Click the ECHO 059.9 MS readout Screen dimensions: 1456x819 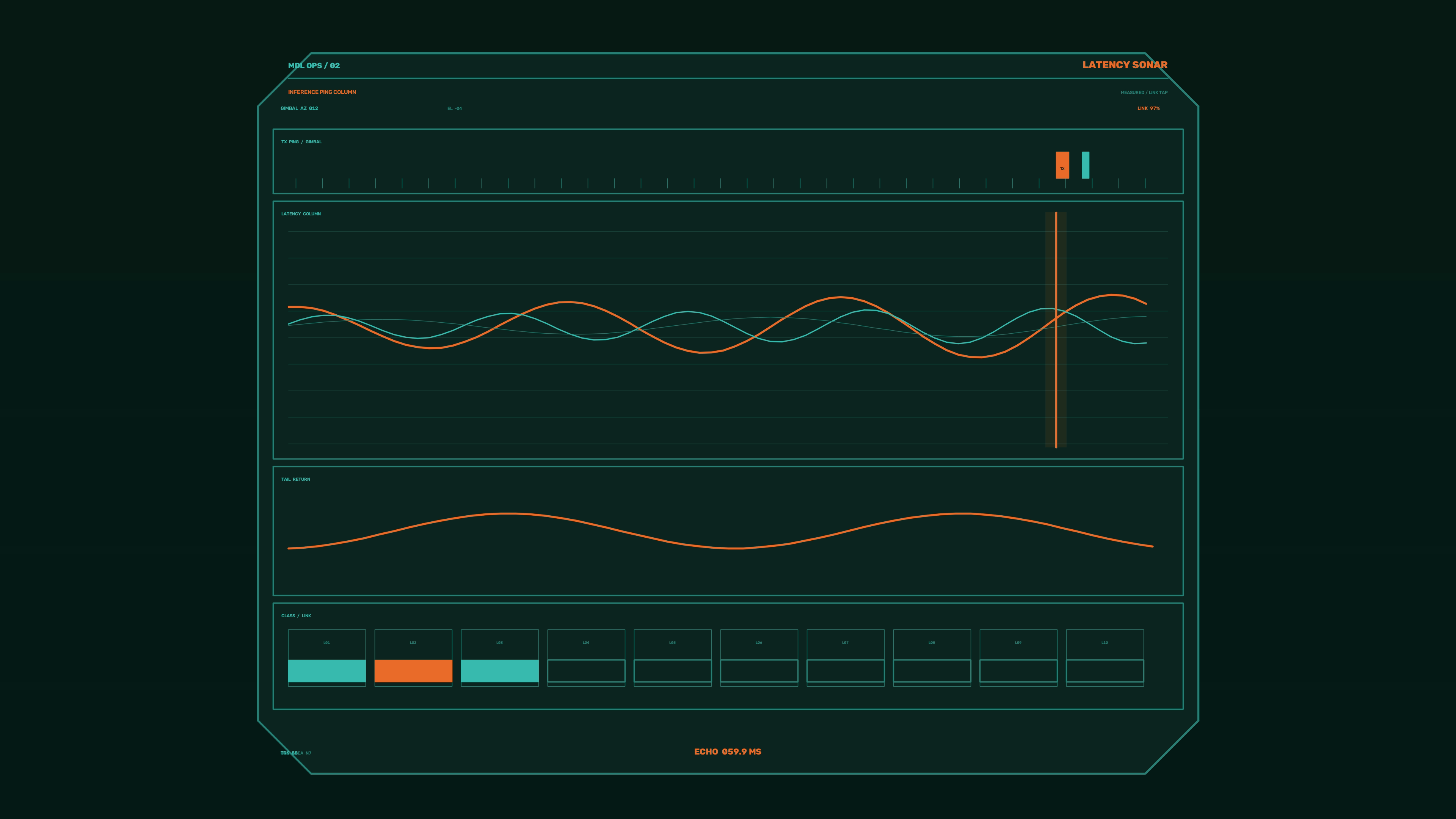click(x=728, y=752)
